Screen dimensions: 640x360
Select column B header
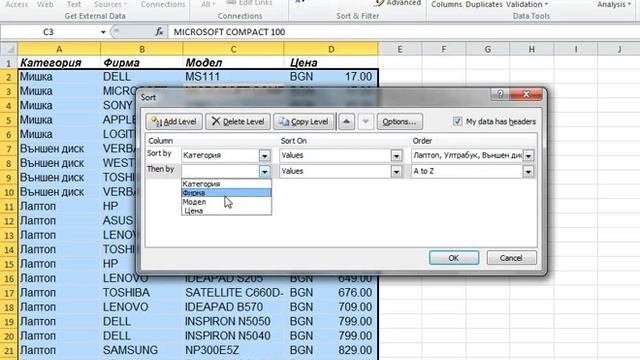point(142,49)
